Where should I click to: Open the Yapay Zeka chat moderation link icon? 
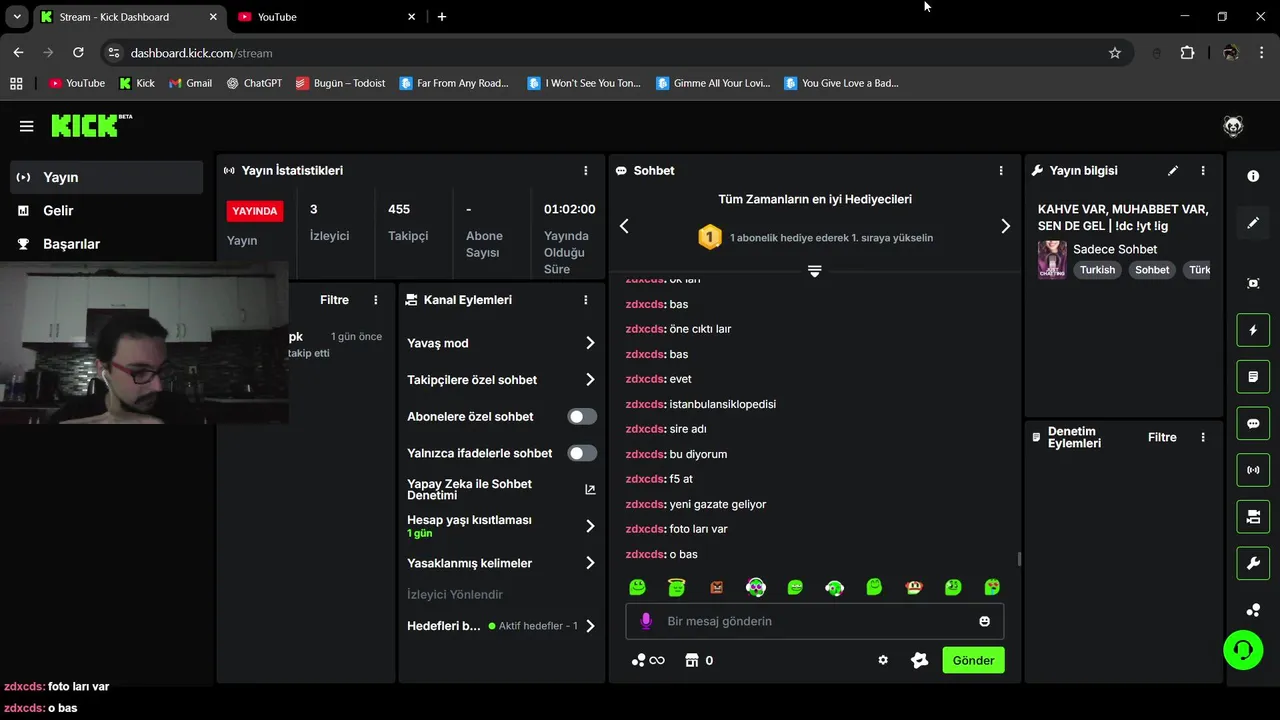(590, 489)
